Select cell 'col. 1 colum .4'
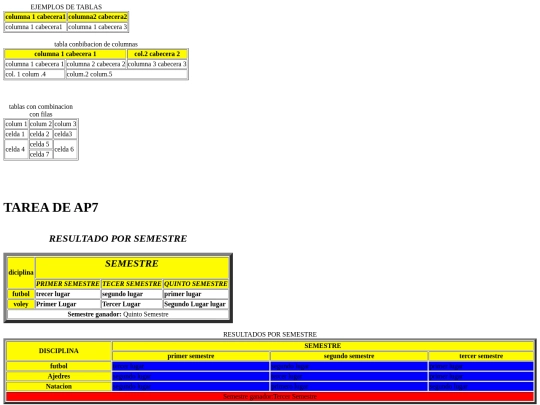 (x=34, y=74)
